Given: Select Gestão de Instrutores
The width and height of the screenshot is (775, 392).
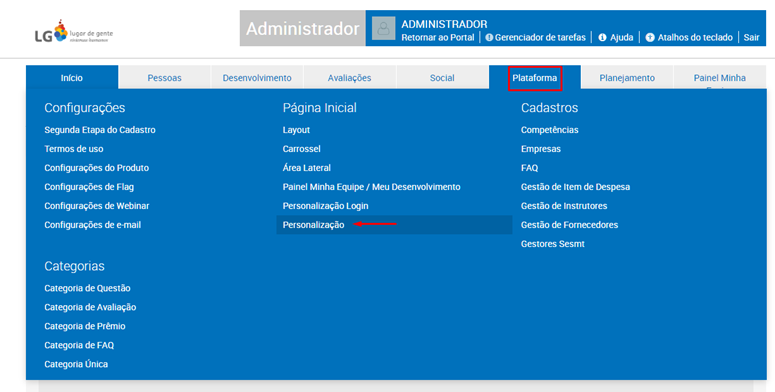Looking at the screenshot, I should (564, 206).
